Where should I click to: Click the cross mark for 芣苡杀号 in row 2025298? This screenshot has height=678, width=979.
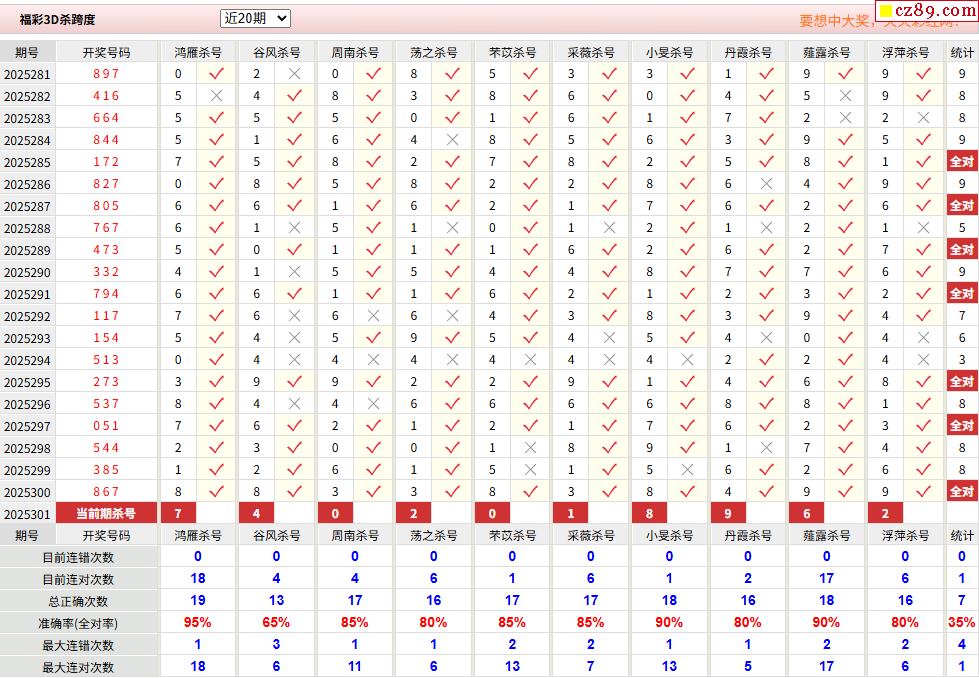coord(531,448)
